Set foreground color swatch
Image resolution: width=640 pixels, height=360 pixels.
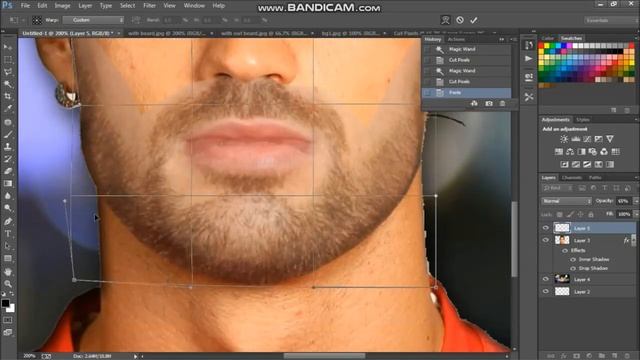pyautogui.click(x=5, y=303)
